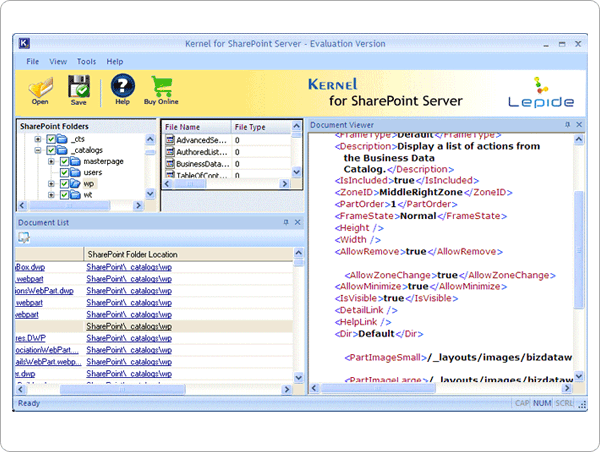The width and height of the screenshot is (600, 452).
Task: Select the AdvancedSe... file name
Action: (x=202, y=140)
